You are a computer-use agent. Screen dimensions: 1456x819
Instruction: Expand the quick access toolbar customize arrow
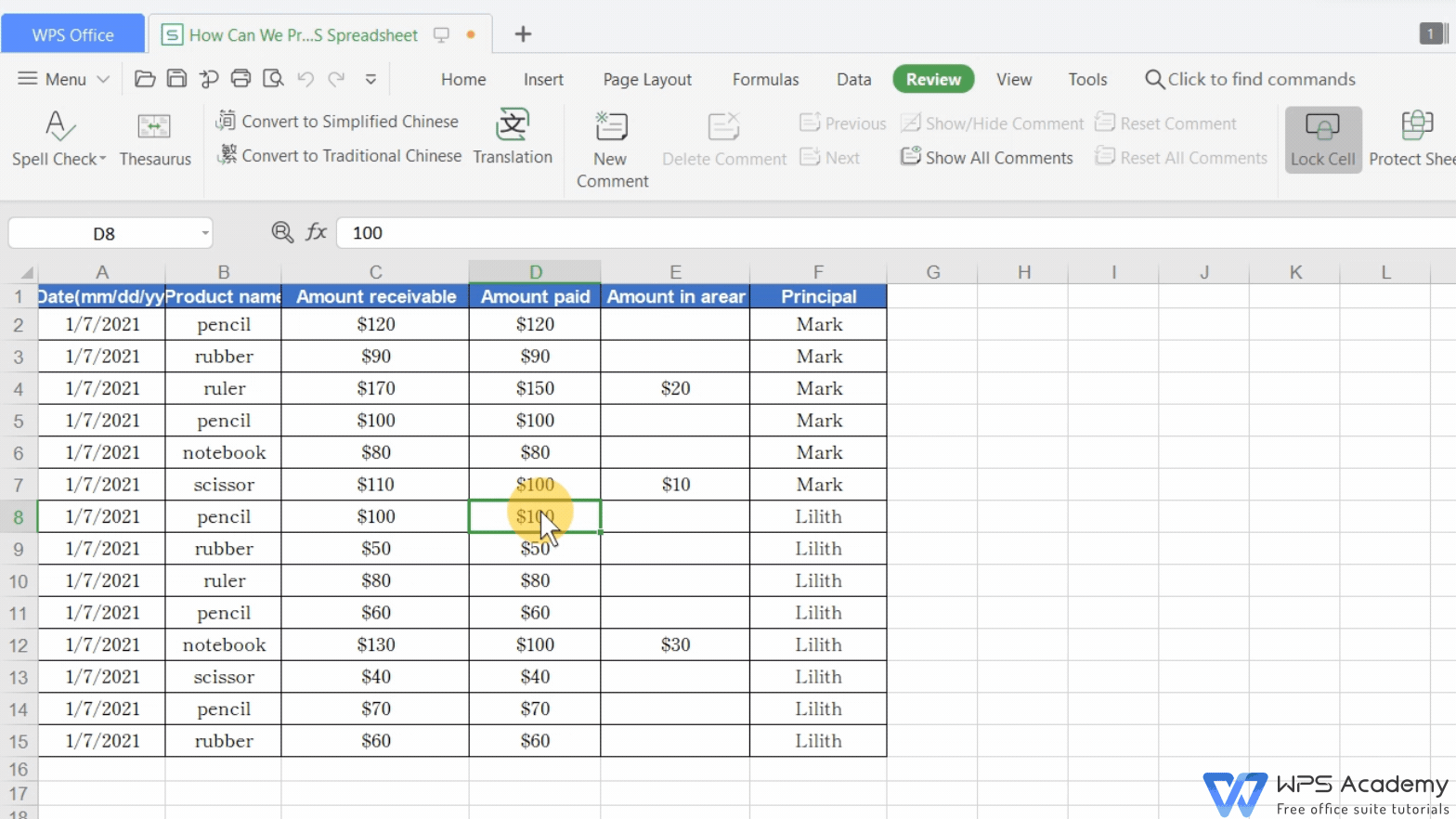[x=370, y=79]
